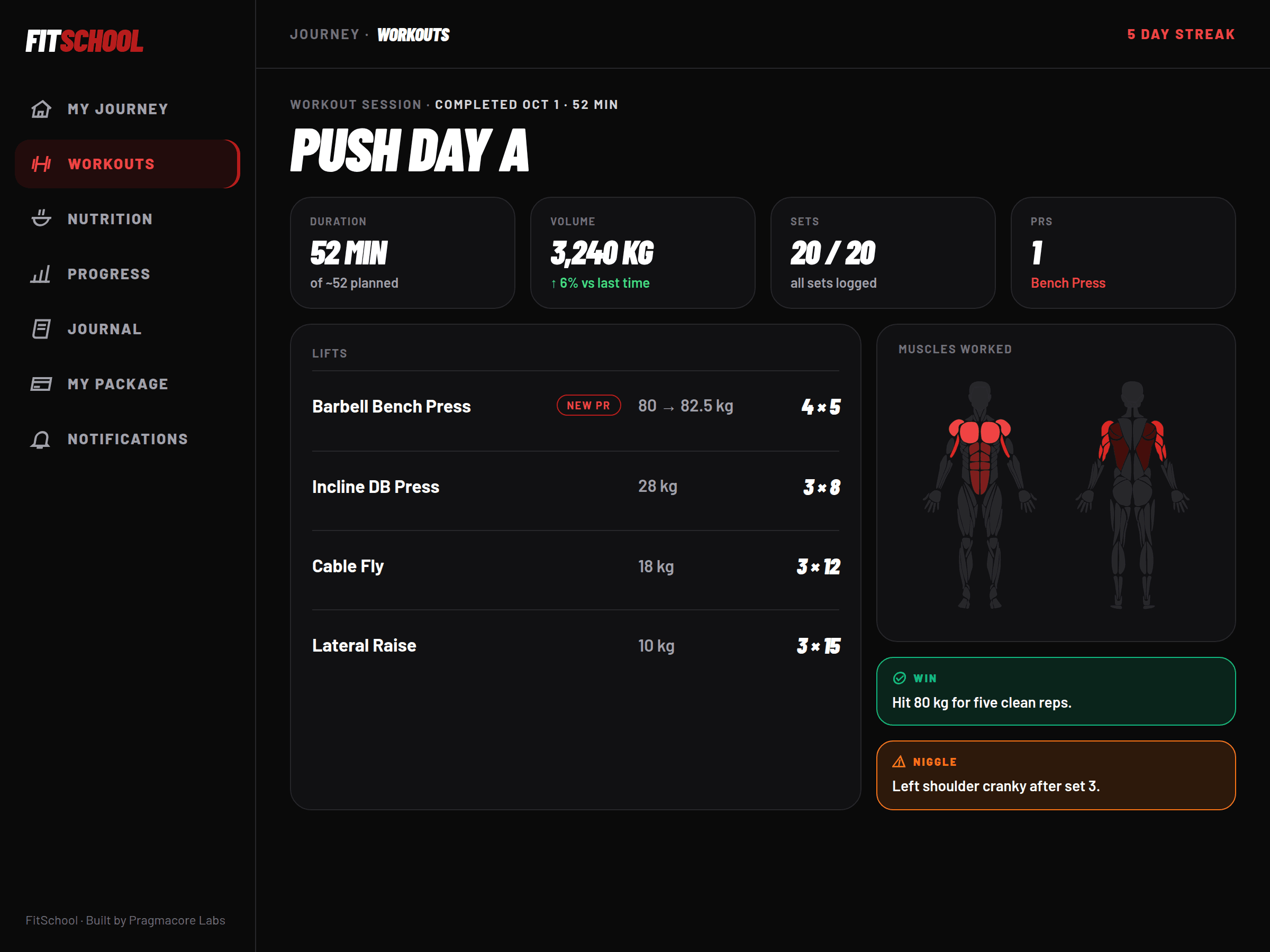Viewport: 1270px width, 952px height.
Task: Open My Package in sidebar
Action: tap(128, 384)
